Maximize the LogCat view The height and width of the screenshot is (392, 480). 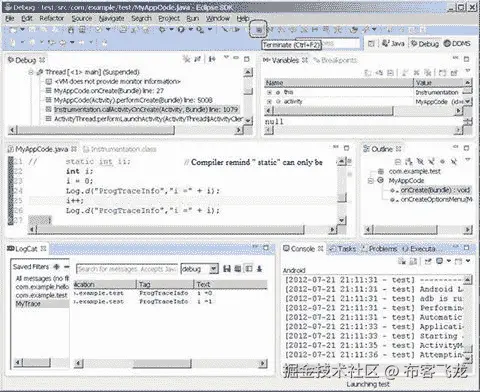pyautogui.click(x=266, y=248)
